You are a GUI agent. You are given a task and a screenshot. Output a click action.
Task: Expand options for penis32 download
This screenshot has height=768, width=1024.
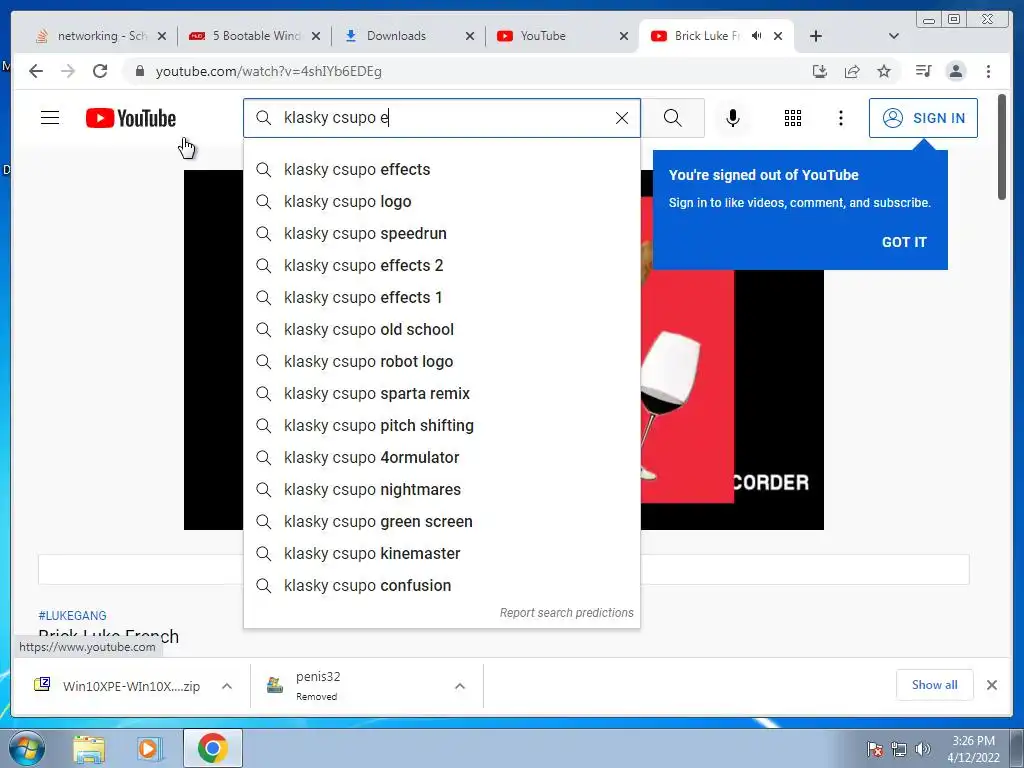point(460,686)
